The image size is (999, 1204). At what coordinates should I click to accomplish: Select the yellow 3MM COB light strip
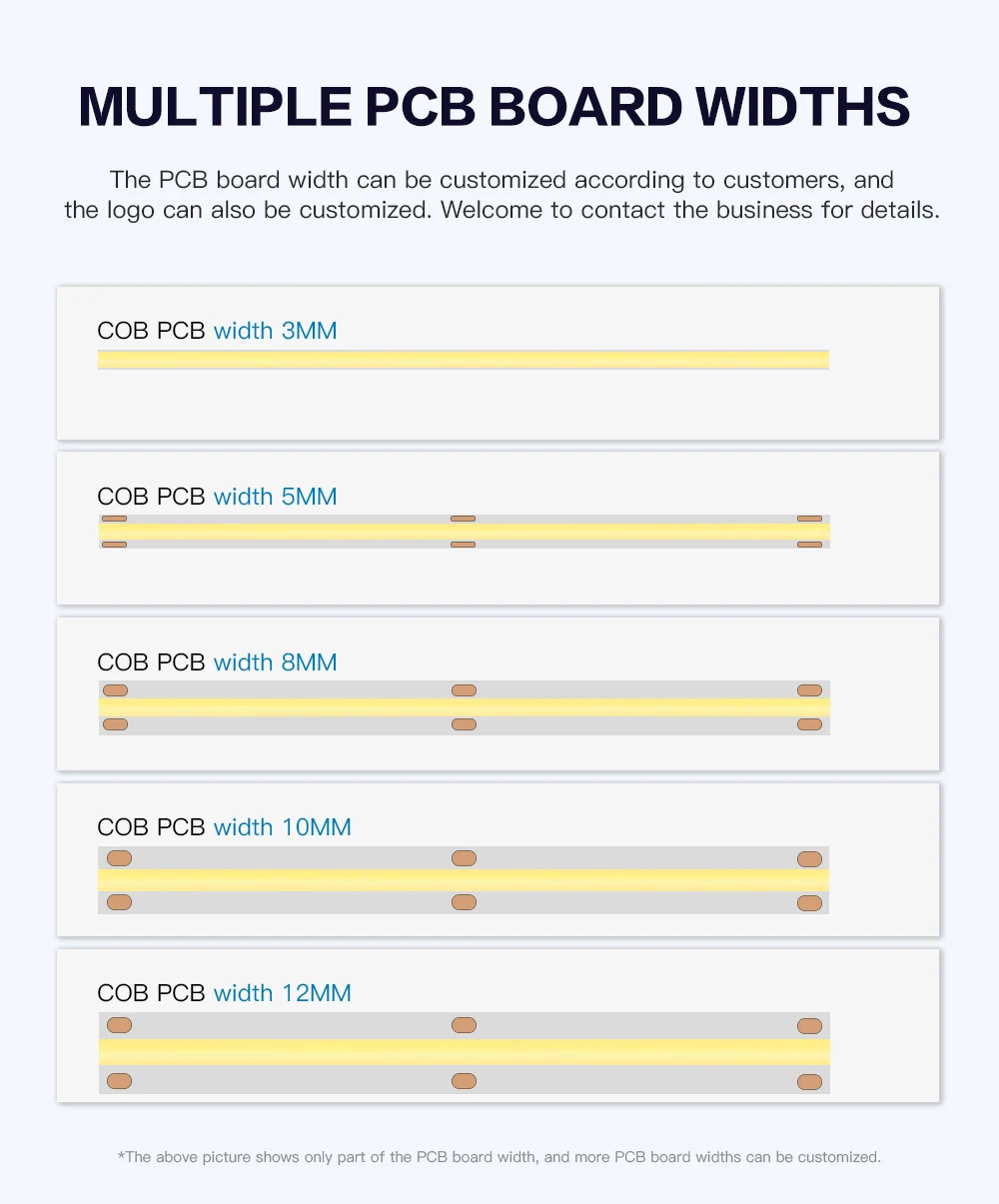point(464,360)
